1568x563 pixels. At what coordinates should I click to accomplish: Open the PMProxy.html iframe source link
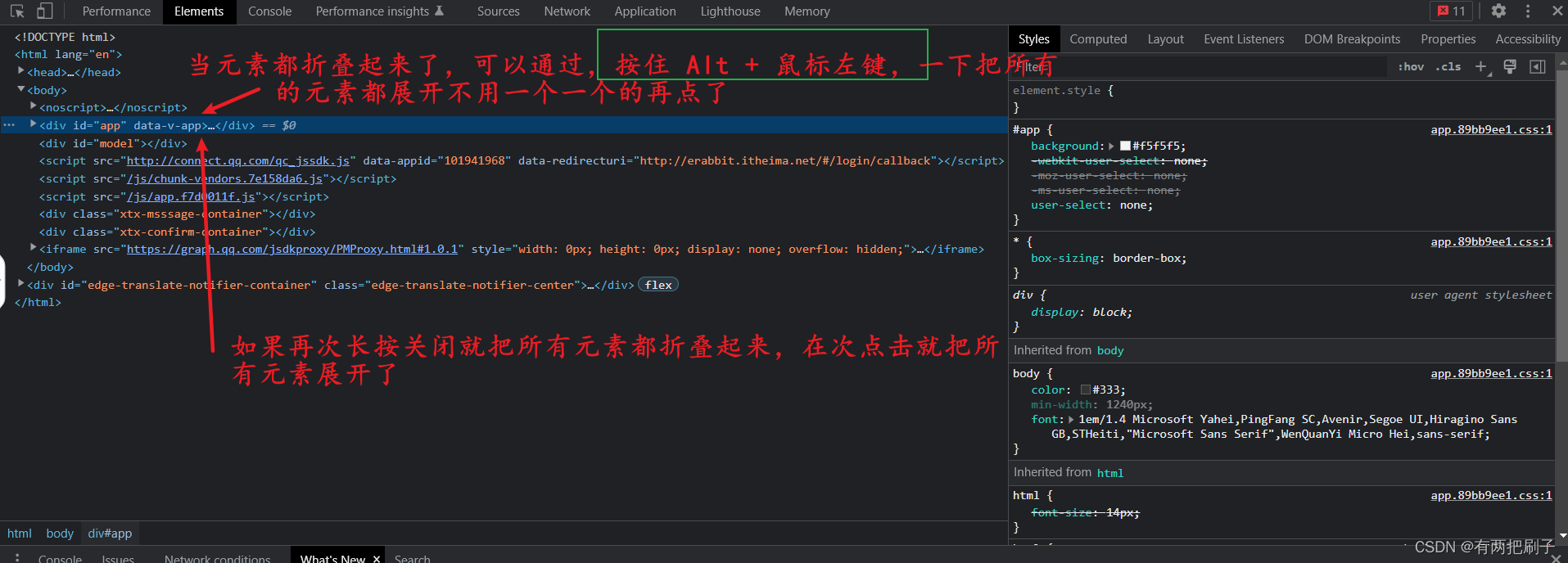(x=291, y=249)
